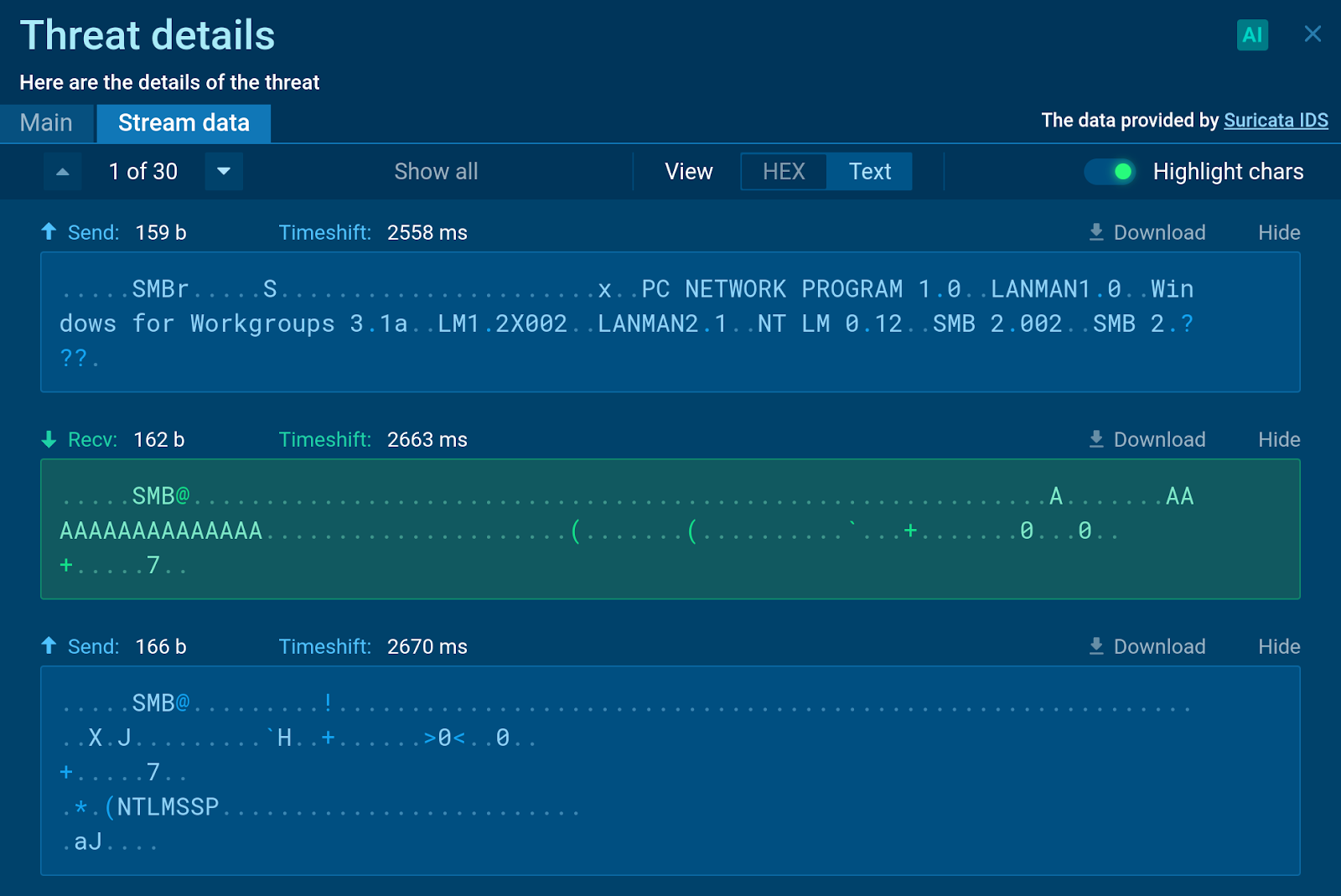This screenshot has width=1341, height=896.
Task: Download the 162 b received packet
Action: click(1147, 440)
